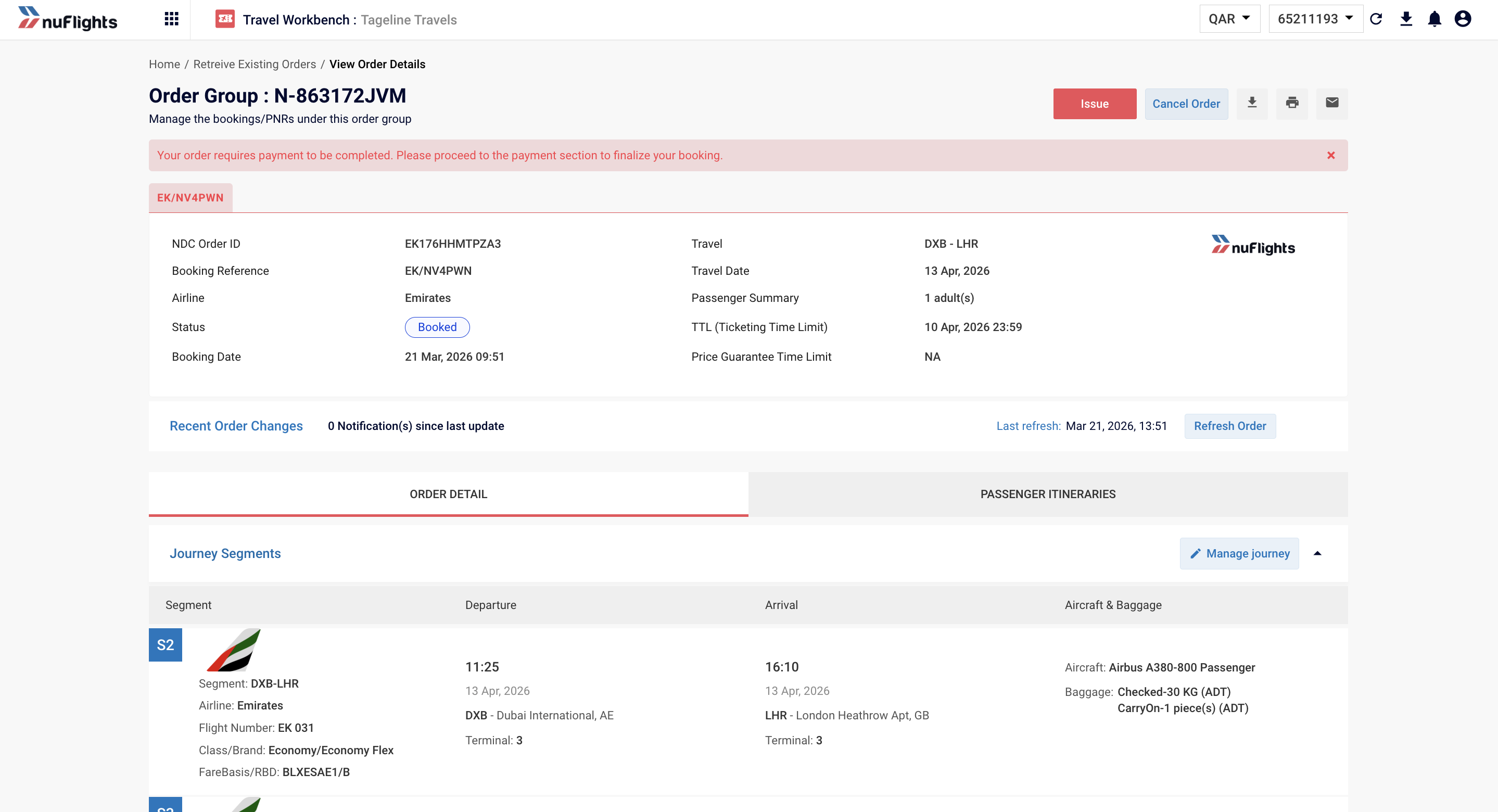Screen dimensions: 1498x812
Task: Click the nuFlights logo in header
Action: (x=68, y=19)
